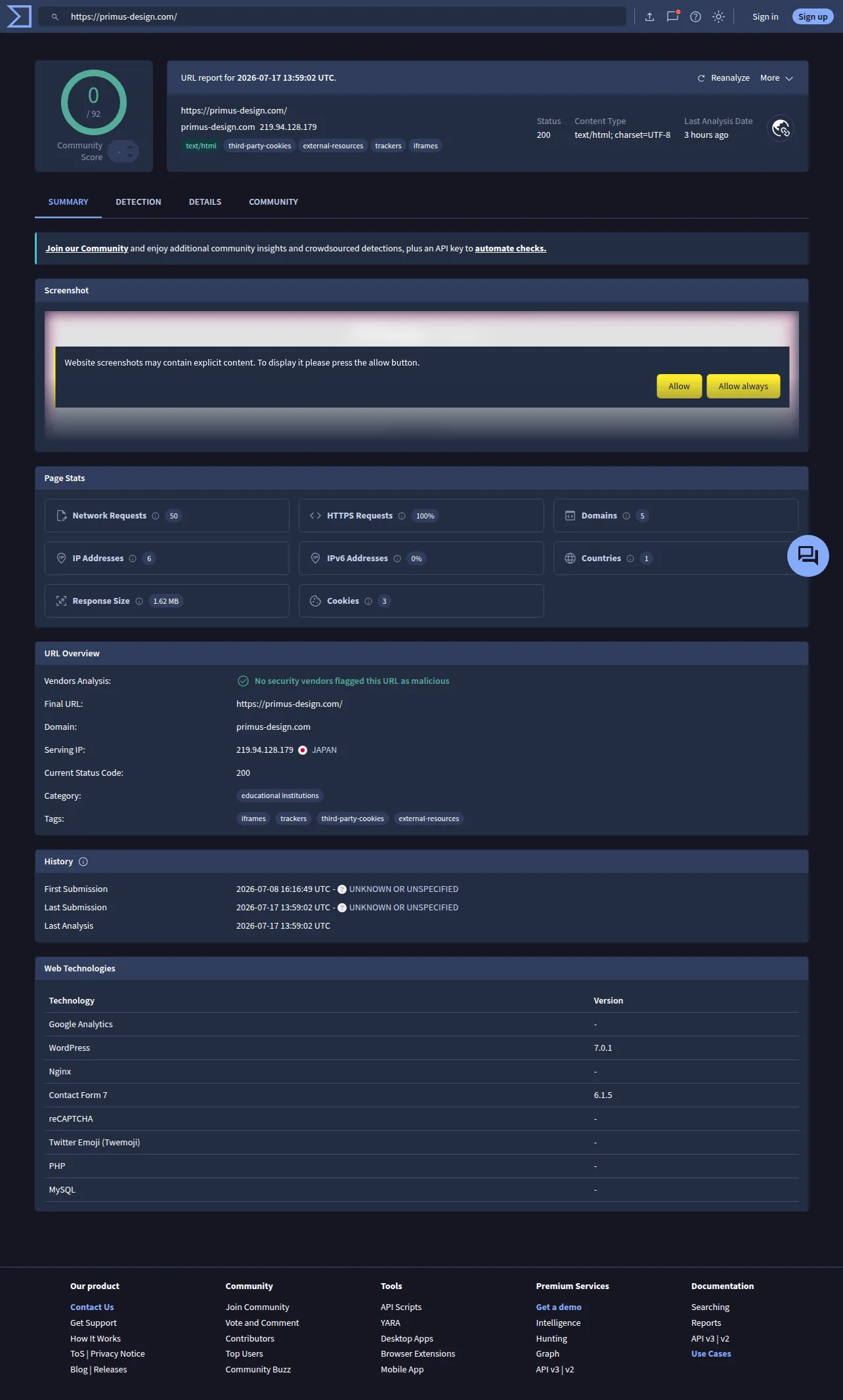Open the automate checks link
Screen dimensions: 843x1400
point(511,249)
